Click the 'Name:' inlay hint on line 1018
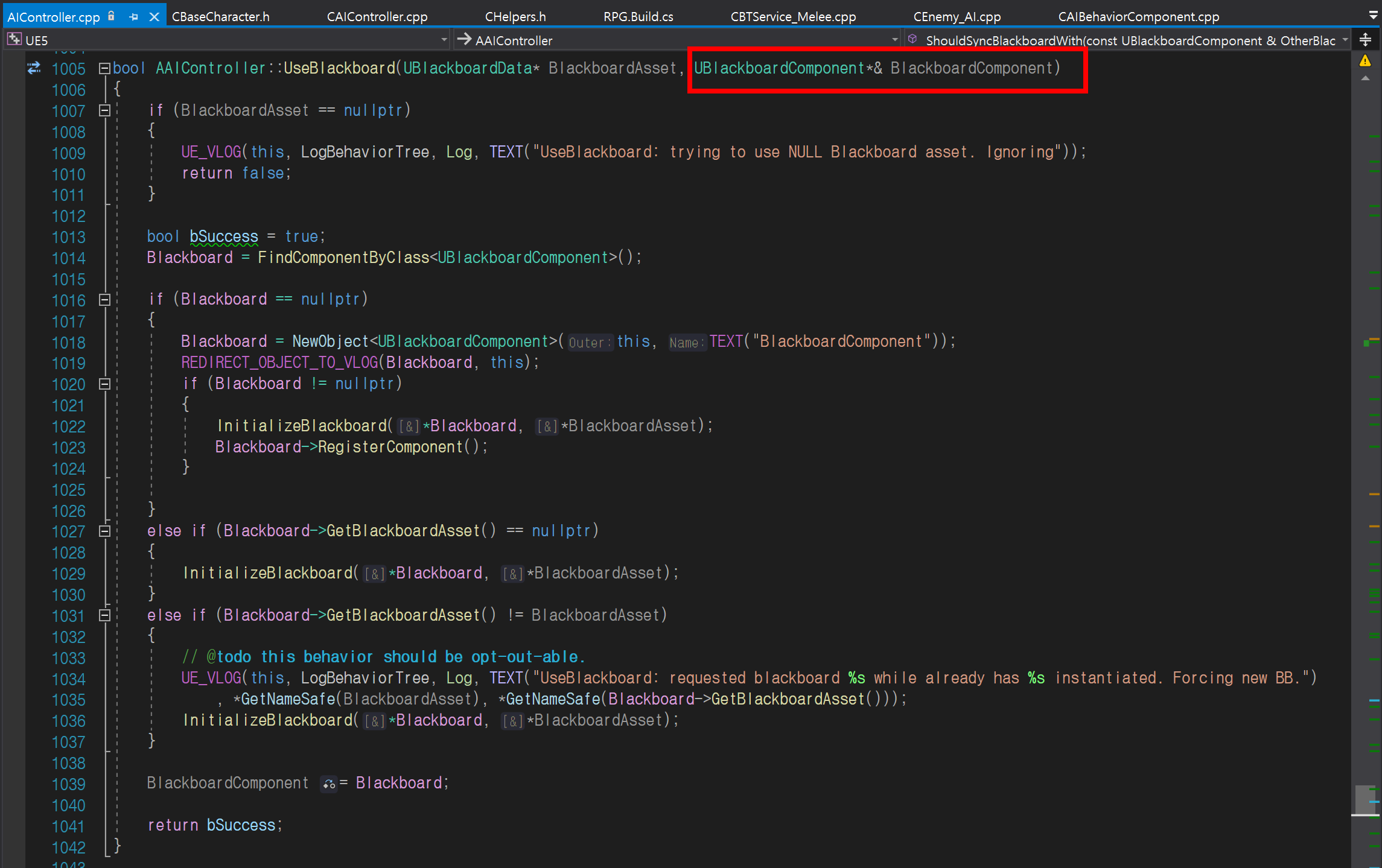Viewport: 1382px width, 868px height. (687, 343)
